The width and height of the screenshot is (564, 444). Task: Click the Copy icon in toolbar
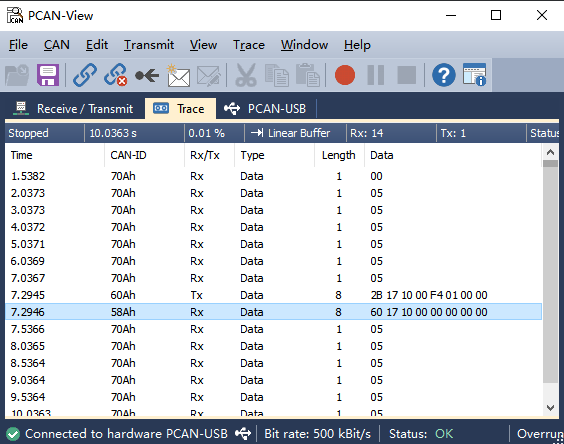[277, 75]
